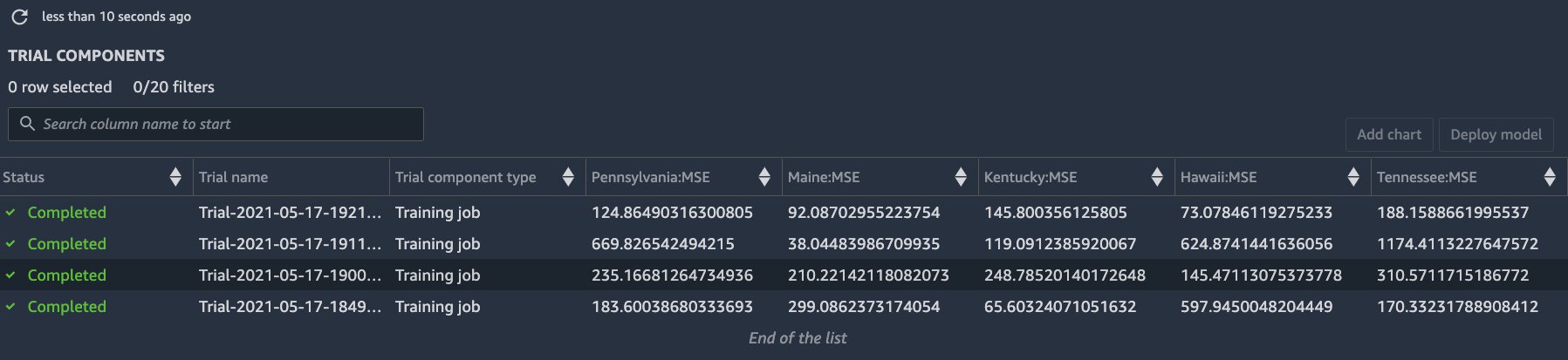Sort by Kentucky:MSE arrows
1568x360 pixels.
(1157, 177)
